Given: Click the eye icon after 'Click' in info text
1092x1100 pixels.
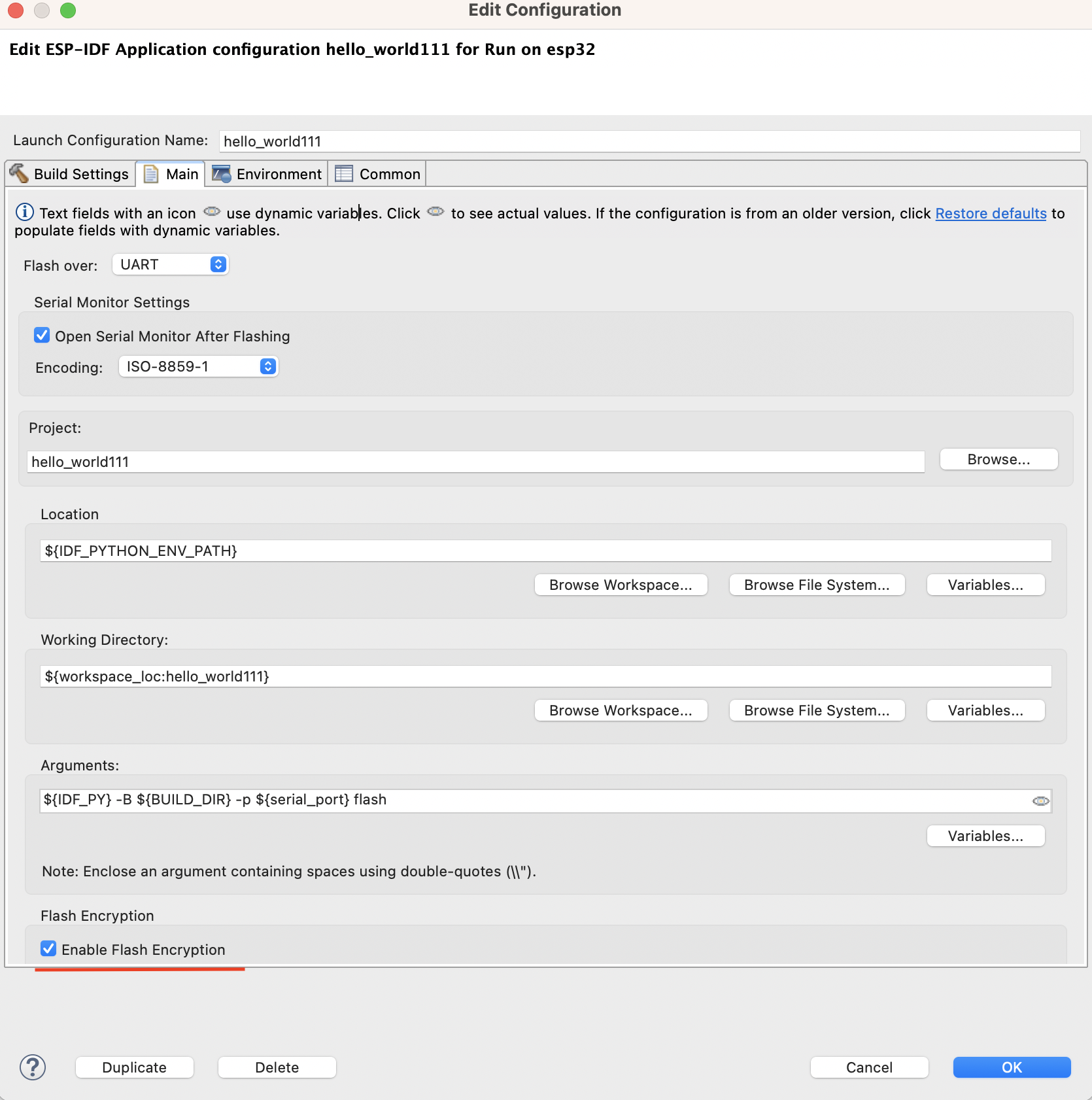Looking at the screenshot, I should pos(435,211).
